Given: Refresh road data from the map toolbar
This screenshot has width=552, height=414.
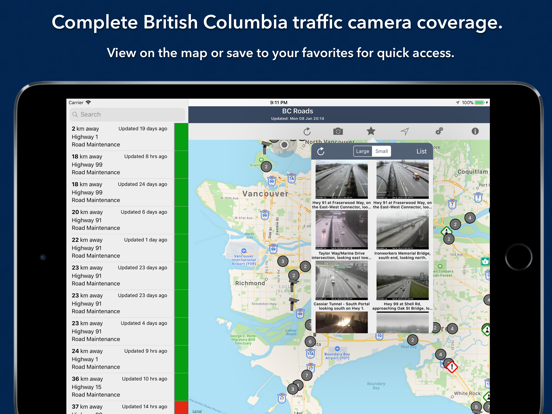Looking at the screenshot, I should click(307, 131).
